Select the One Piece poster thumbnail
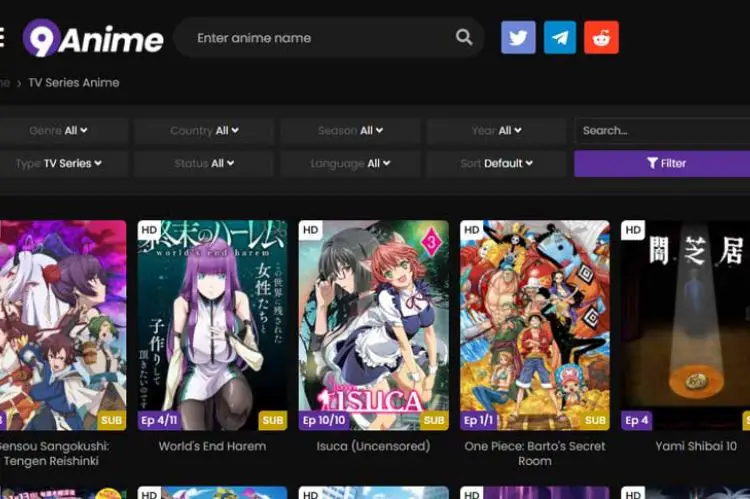Viewport: 750px width, 499px height. [x=535, y=325]
